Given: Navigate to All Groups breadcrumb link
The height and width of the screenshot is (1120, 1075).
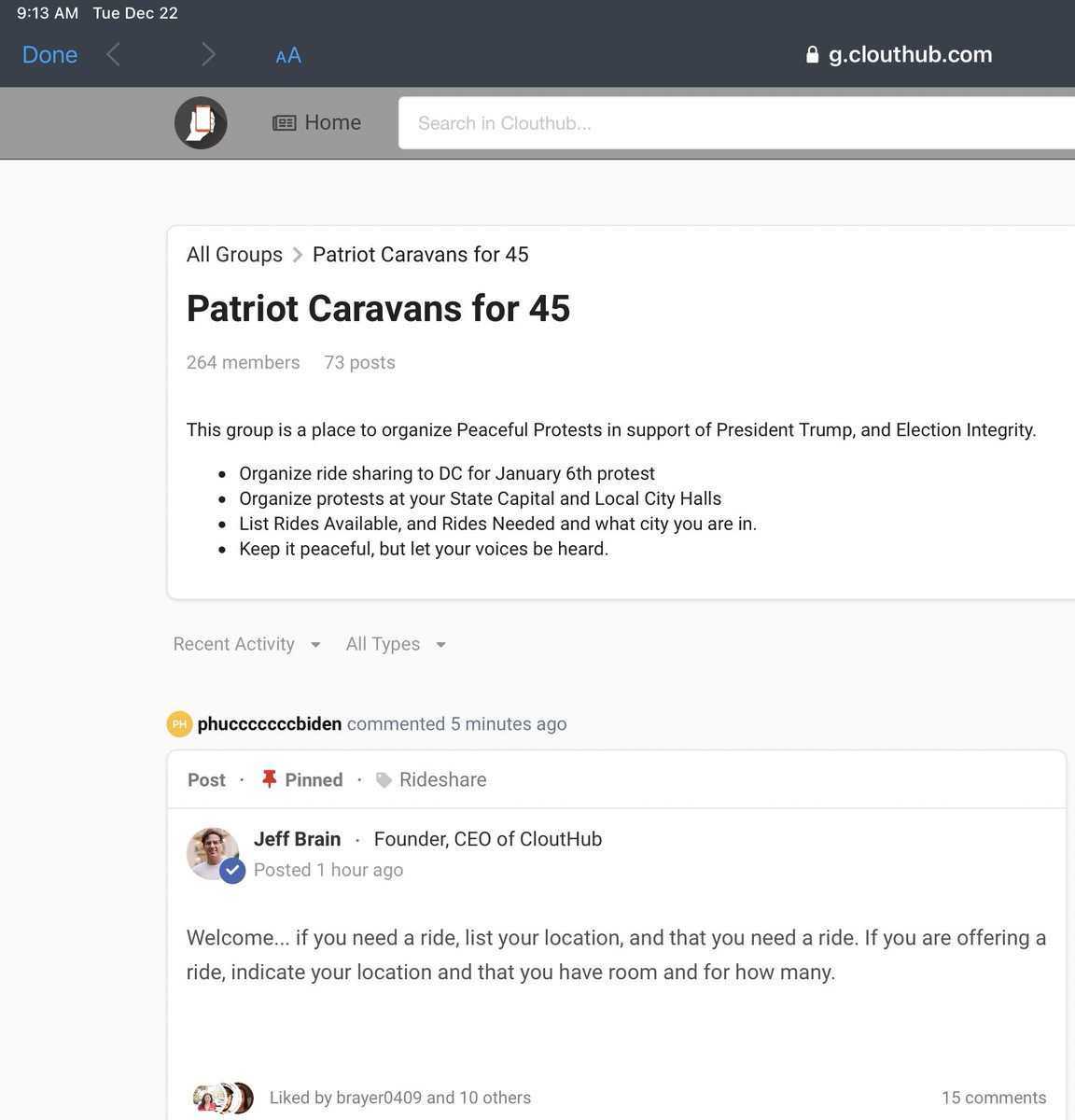Looking at the screenshot, I should (x=234, y=255).
